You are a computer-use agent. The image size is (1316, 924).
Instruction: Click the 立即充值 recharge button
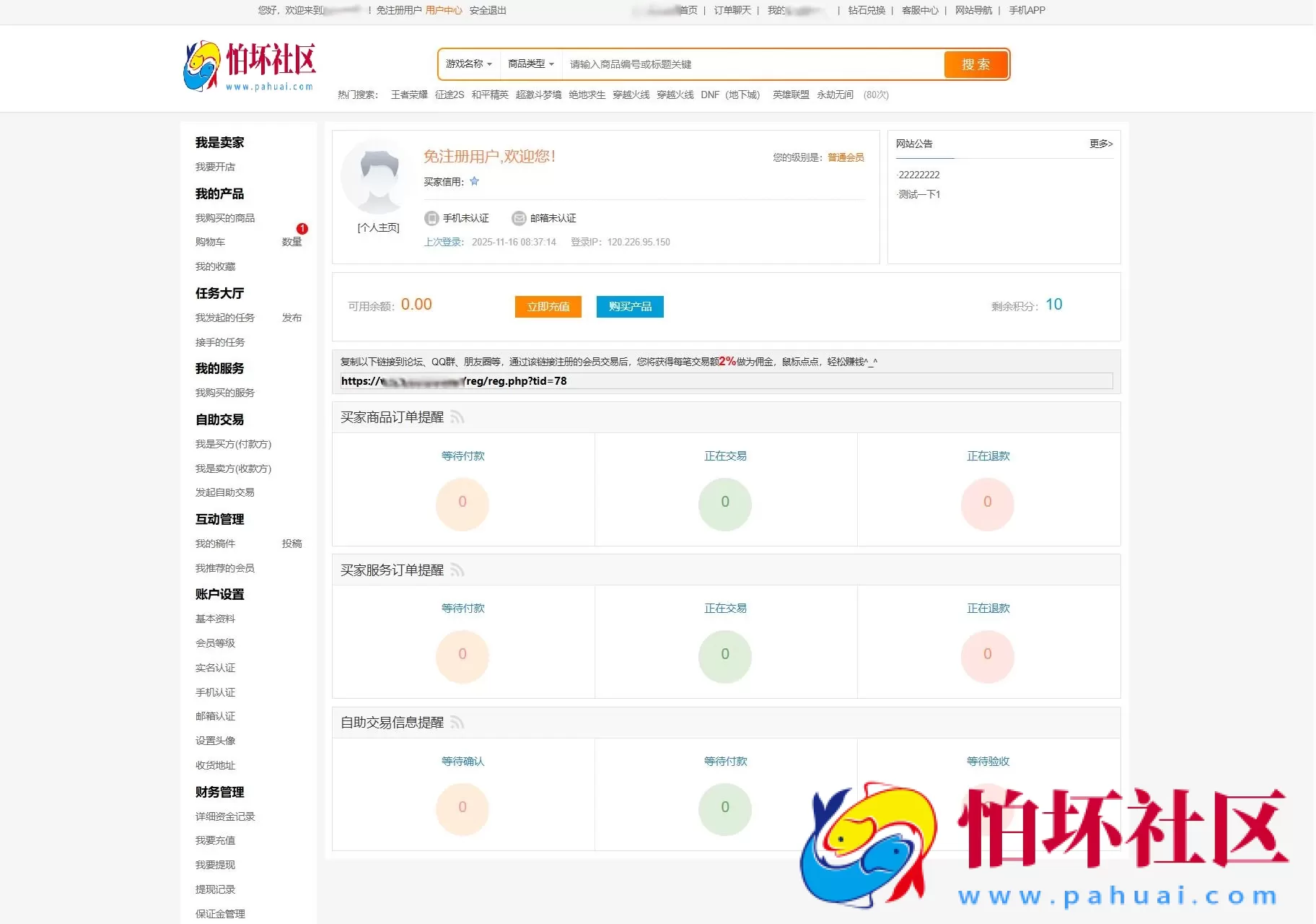coord(548,306)
